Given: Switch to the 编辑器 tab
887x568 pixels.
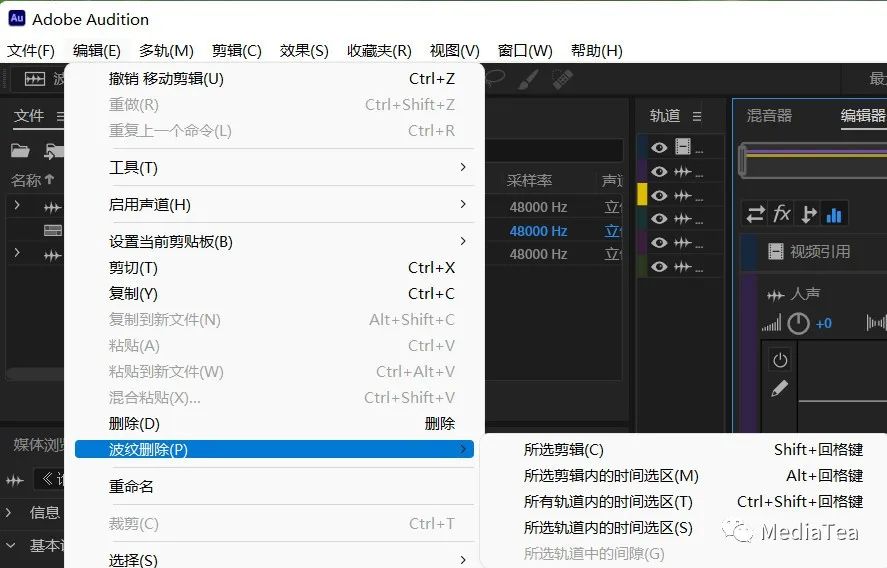Looking at the screenshot, I should (x=863, y=116).
